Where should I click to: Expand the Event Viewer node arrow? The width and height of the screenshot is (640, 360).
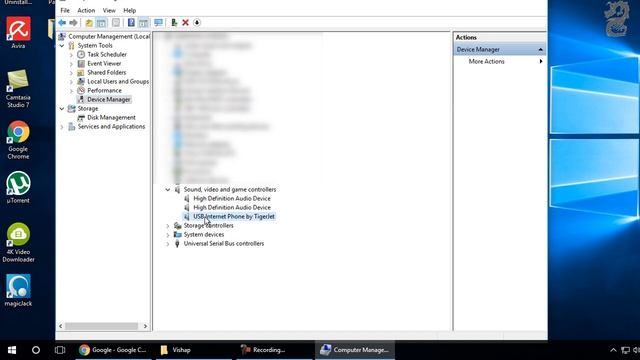coord(71,64)
